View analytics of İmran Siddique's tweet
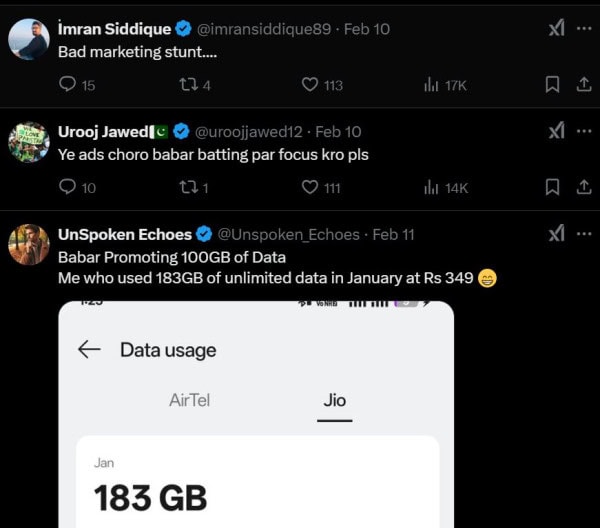 (x=431, y=85)
